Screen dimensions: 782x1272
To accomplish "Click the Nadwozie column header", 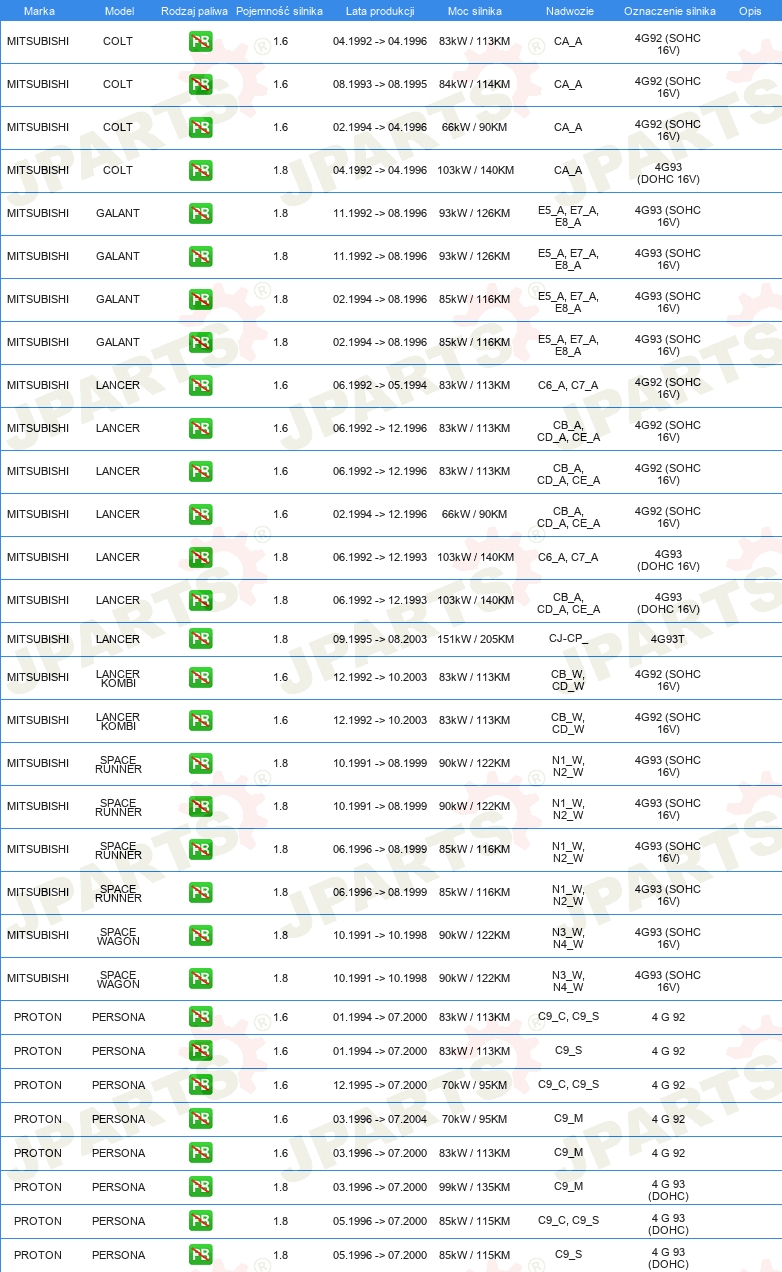I will tap(569, 11).
